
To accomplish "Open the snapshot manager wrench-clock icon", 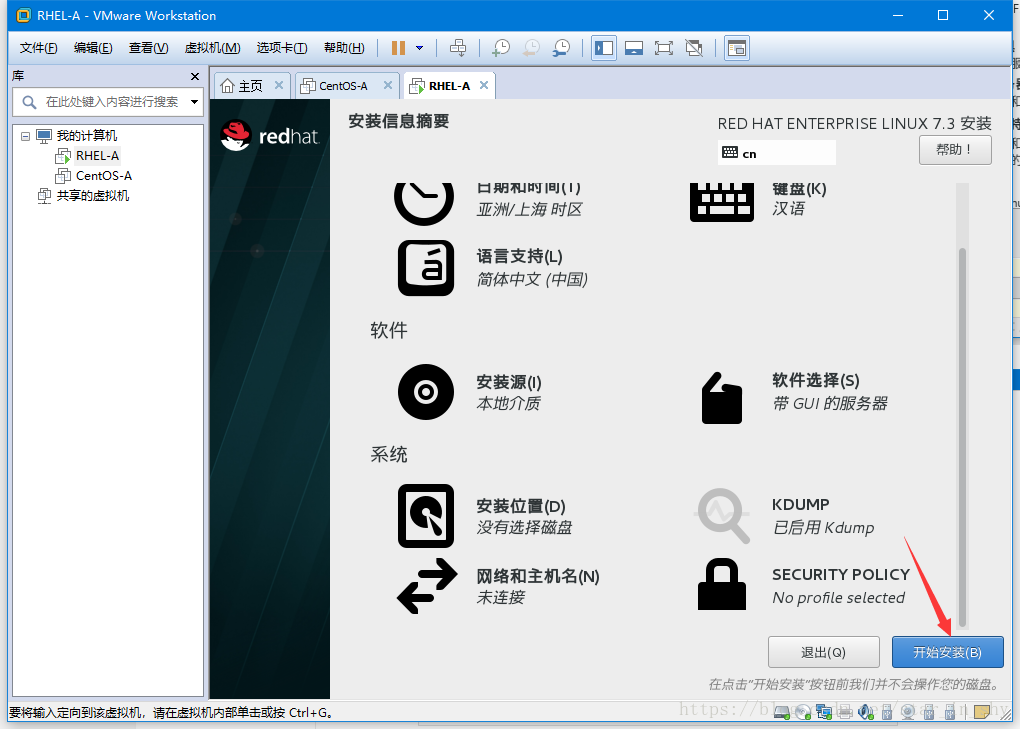I will coord(561,48).
